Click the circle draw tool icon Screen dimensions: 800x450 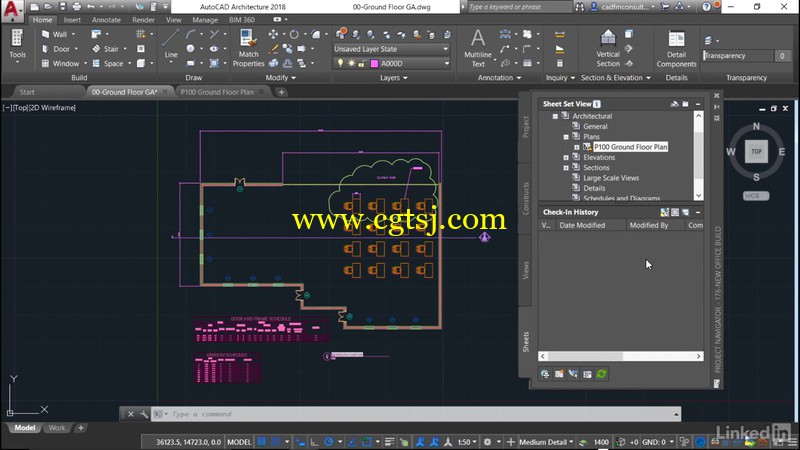coord(190,49)
